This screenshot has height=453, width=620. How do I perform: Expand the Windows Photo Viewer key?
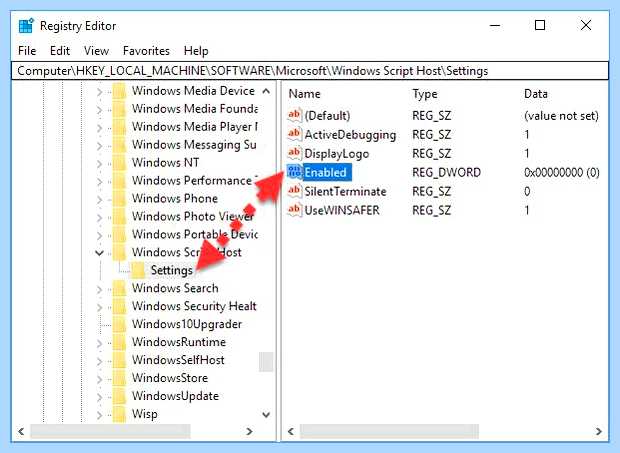coord(100,217)
